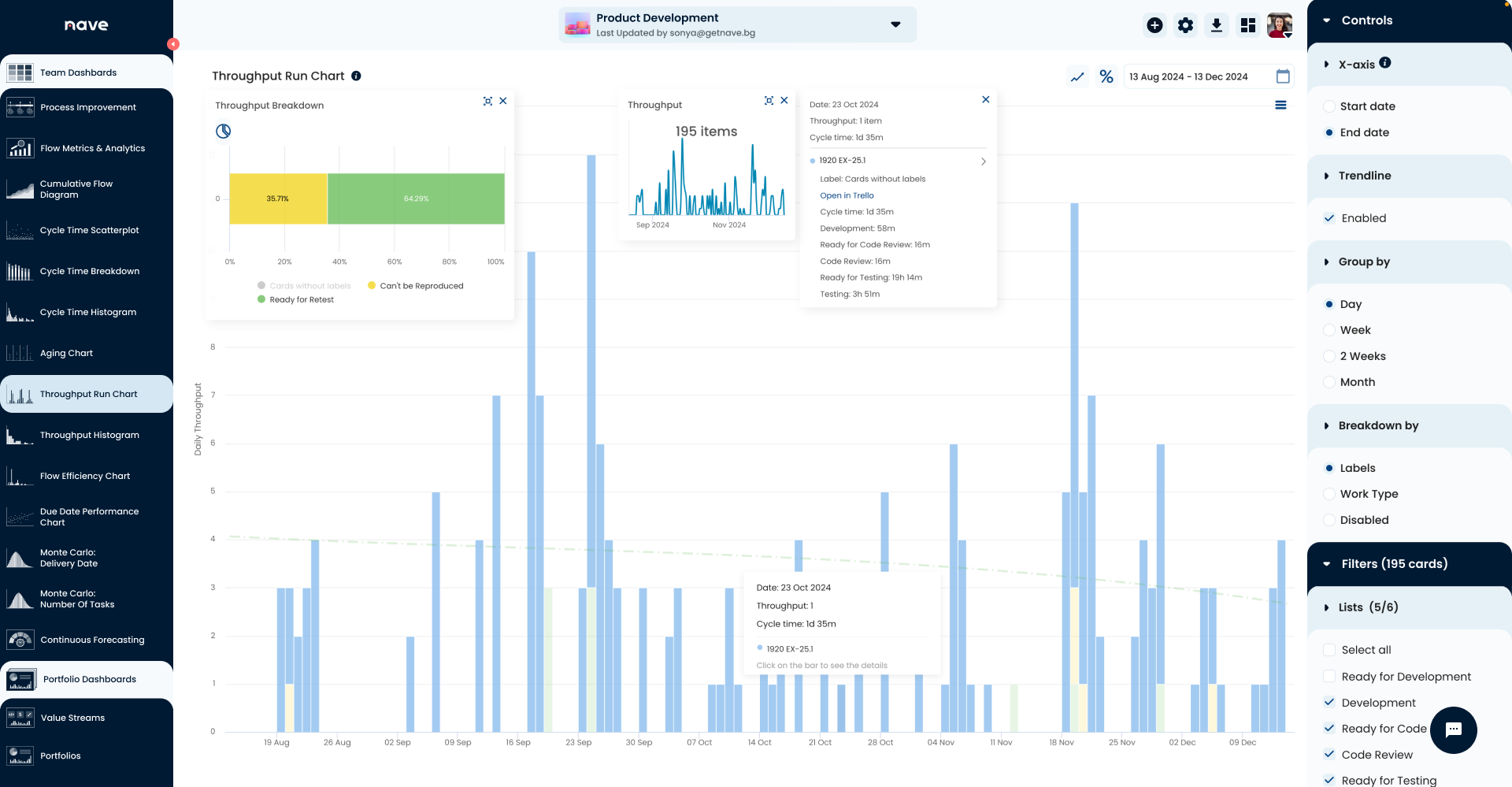Open settings gear icon in top bar
The width and height of the screenshot is (1512, 787).
point(1185,25)
